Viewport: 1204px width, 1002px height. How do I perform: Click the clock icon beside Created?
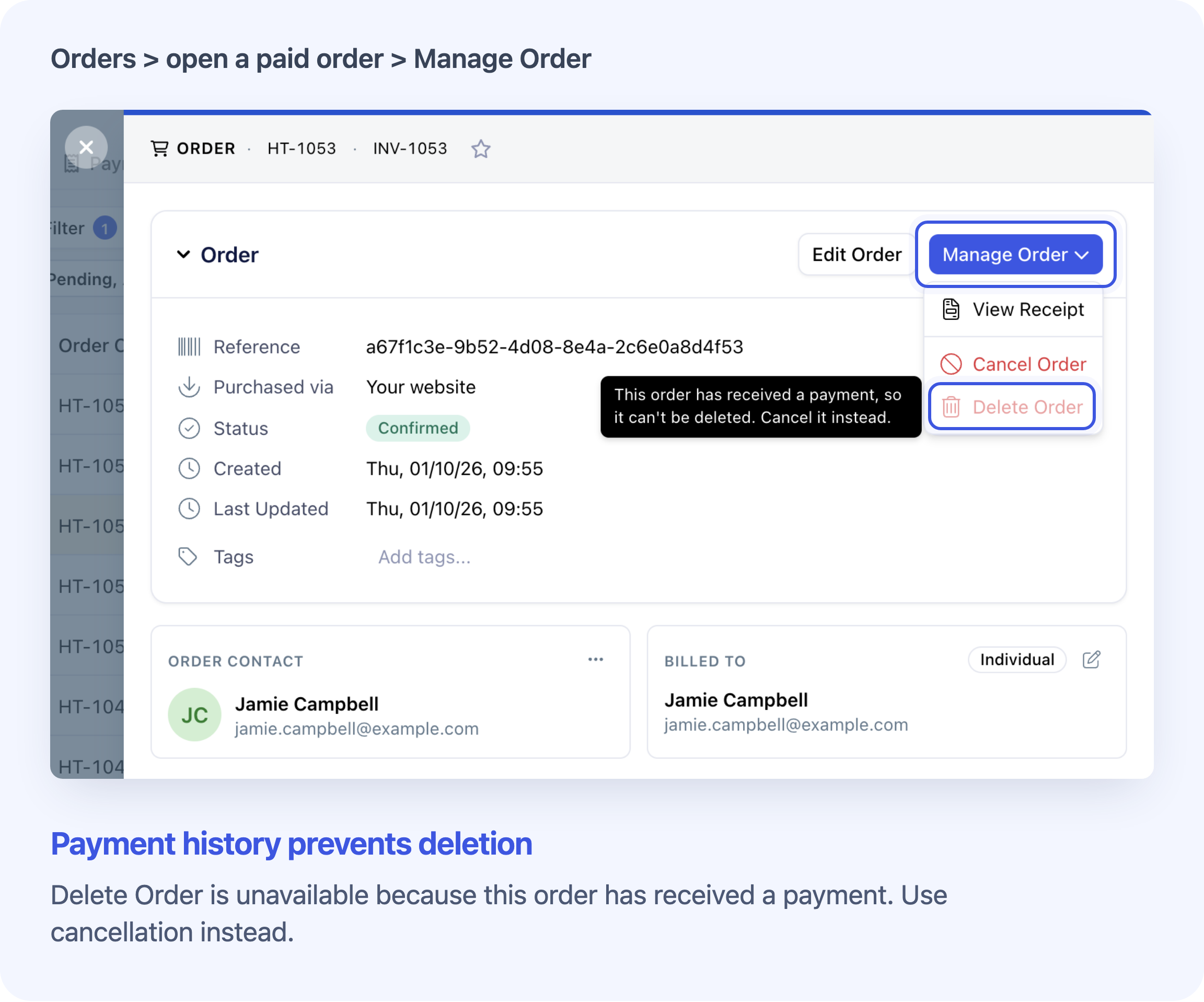pyautogui.click(x=189, y=469)
